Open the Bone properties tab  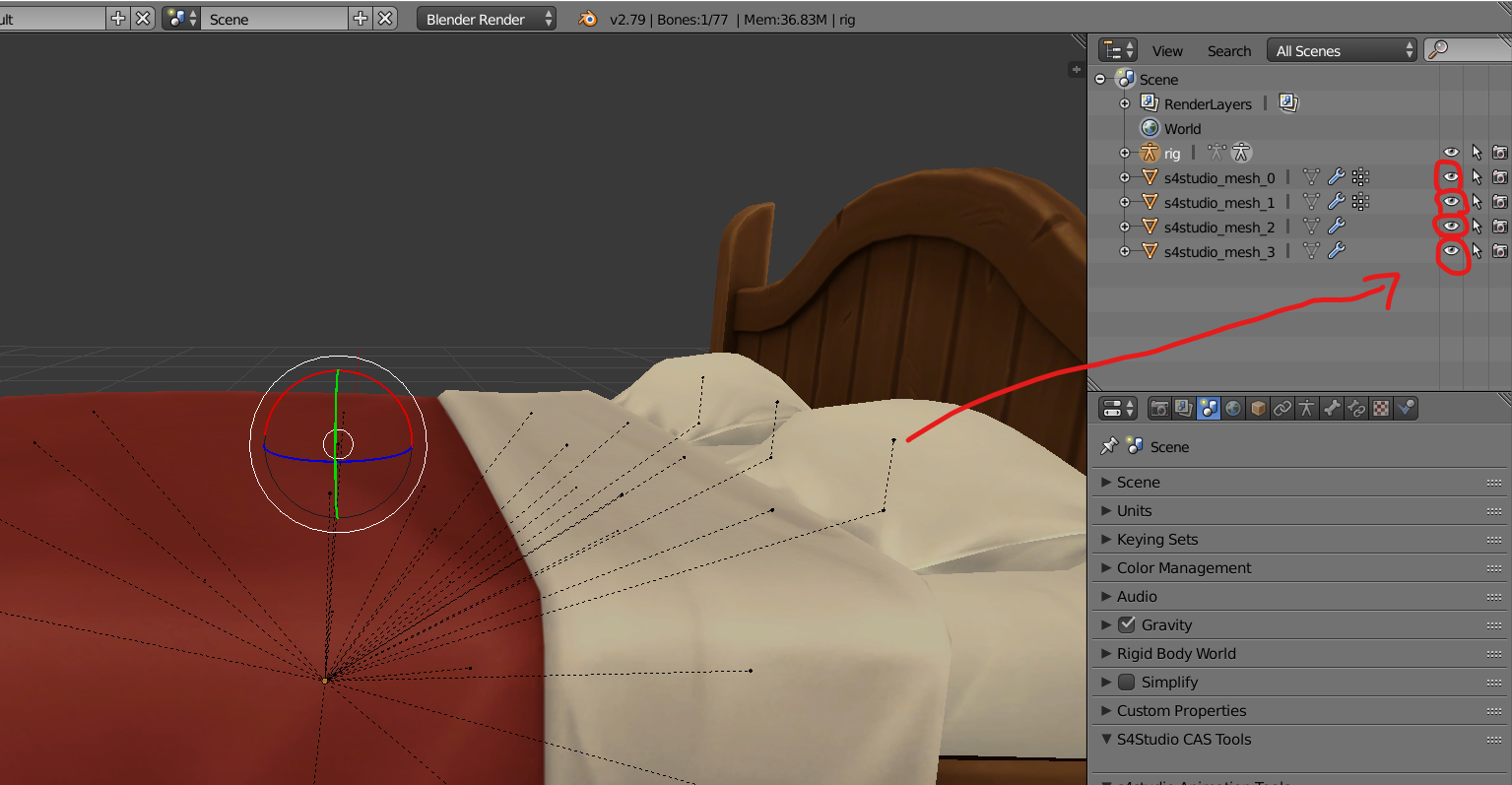(1332, 408)
